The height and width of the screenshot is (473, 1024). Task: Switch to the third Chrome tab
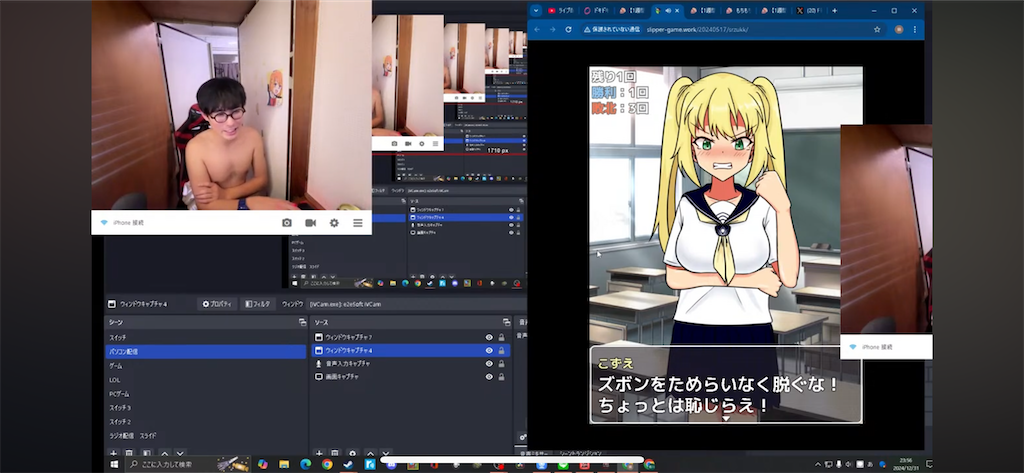coord(632,10)
